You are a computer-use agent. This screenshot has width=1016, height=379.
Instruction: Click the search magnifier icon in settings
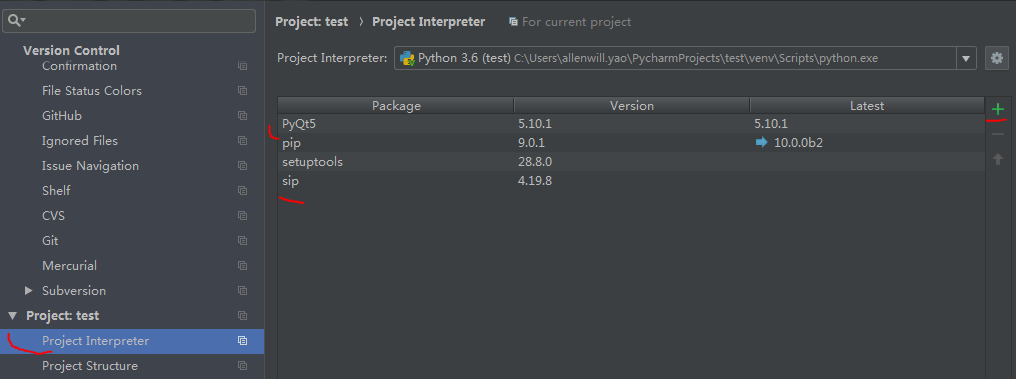(x=16, y=21)
